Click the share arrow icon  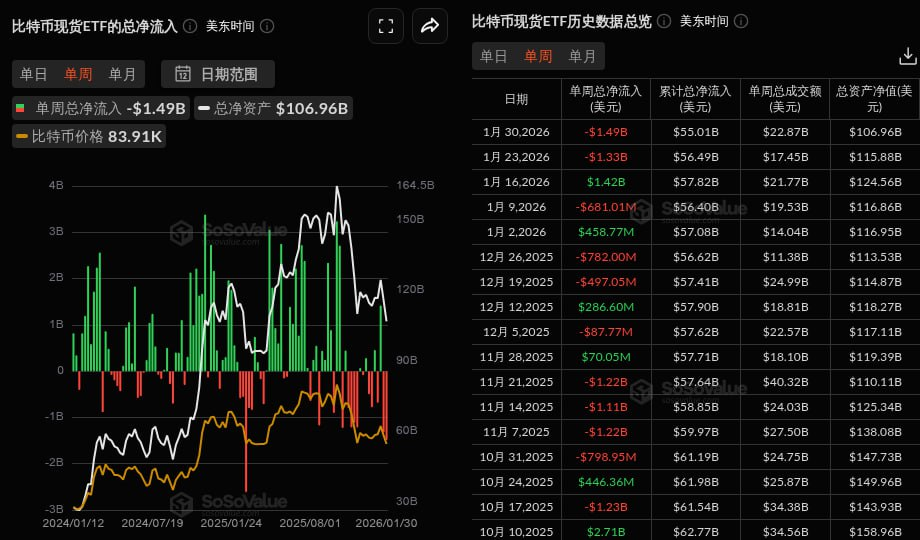click(x=430, y=26)
